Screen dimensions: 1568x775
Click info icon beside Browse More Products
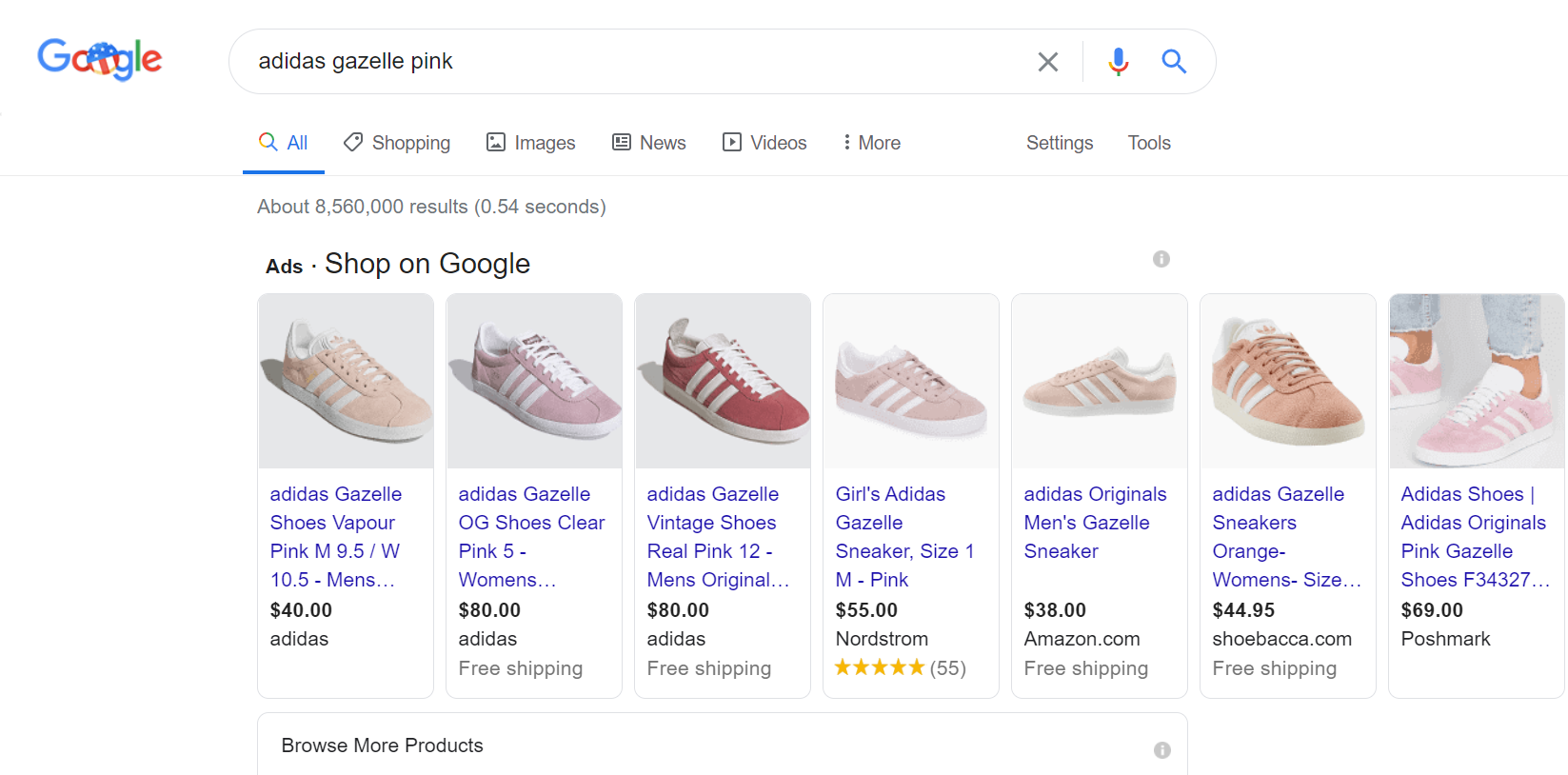click(1162, 750)
